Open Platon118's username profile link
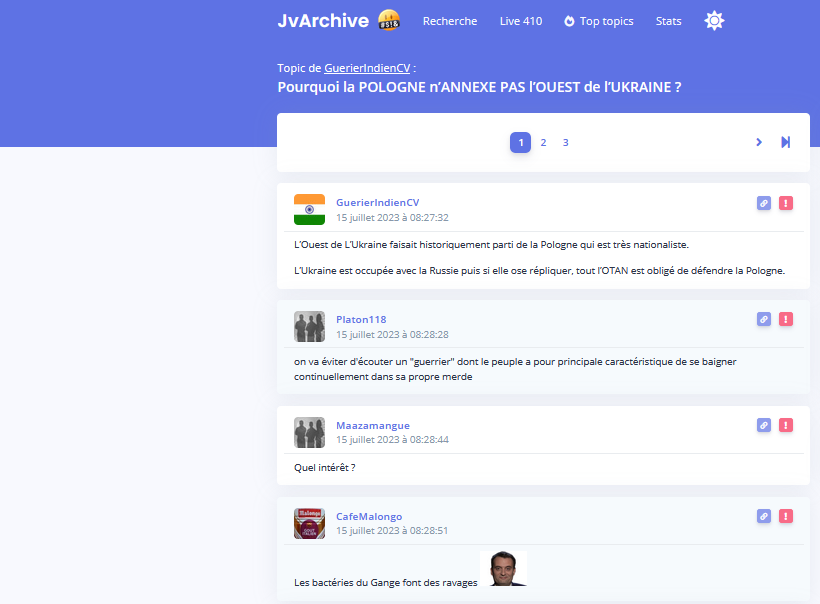 361,319
